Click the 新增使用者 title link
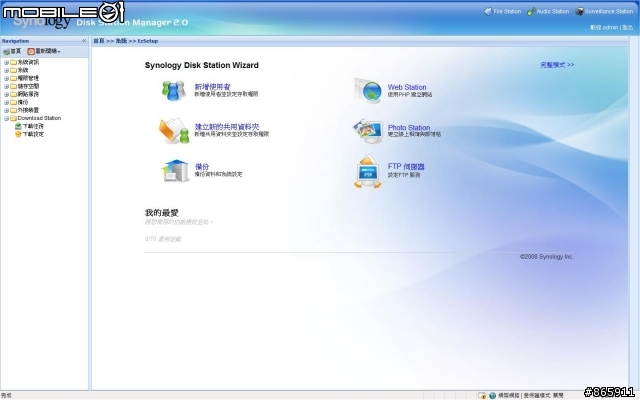This screenshot has width=640, height=400. pos(212,87)
